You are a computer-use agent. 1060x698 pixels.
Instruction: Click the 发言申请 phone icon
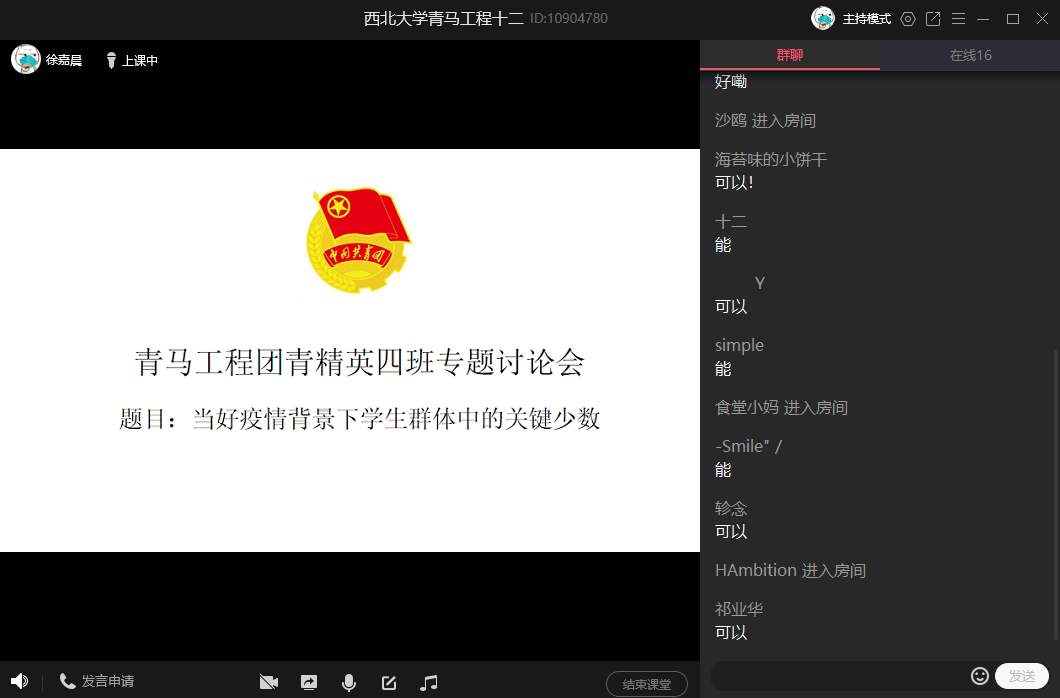pyautogui.click(x=67, y=681)
